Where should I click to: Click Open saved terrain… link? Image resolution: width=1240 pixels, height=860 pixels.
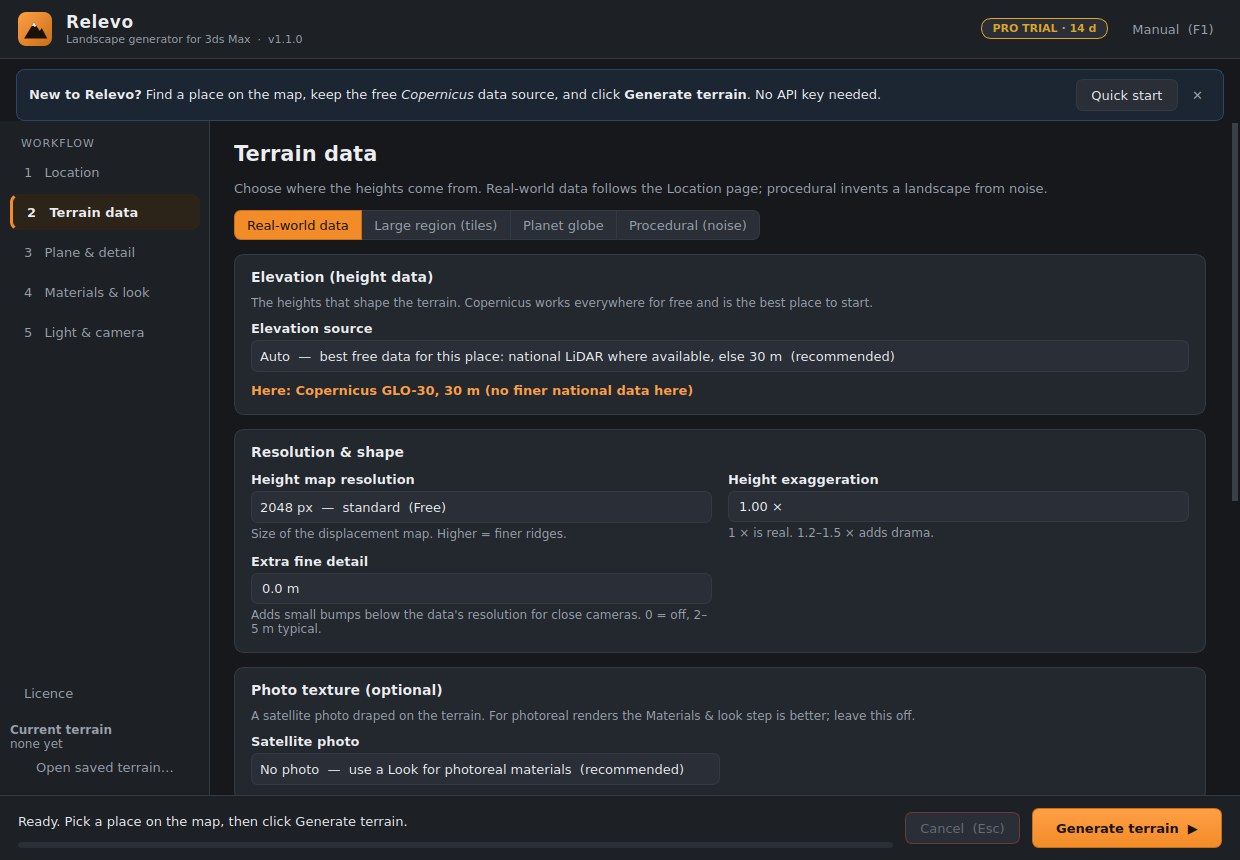pos(105,767)
